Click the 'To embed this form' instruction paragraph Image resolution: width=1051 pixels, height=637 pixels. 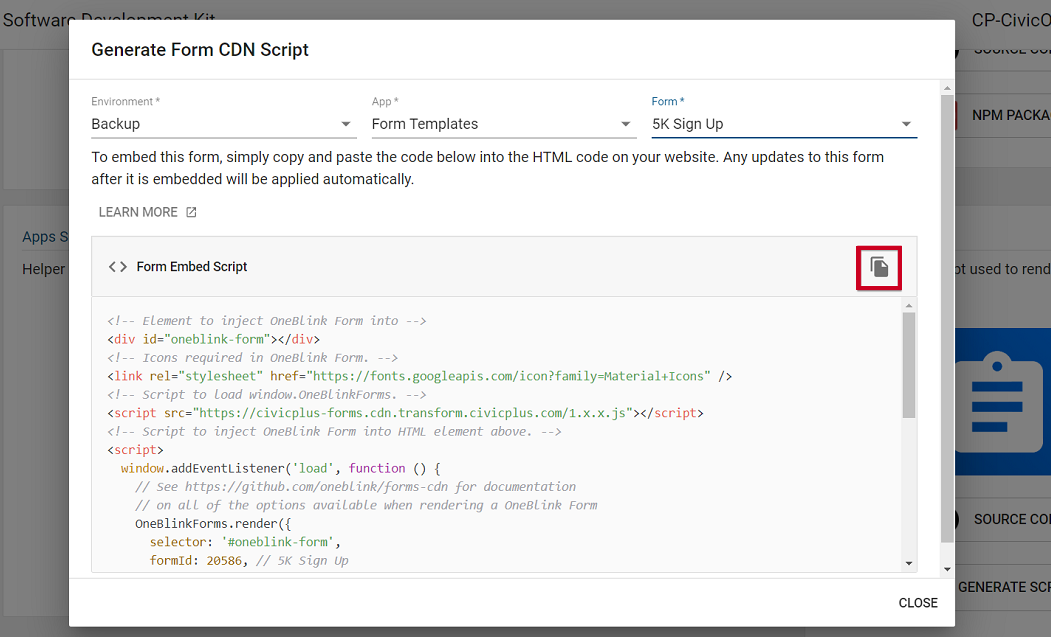click(x=488, y=168)
